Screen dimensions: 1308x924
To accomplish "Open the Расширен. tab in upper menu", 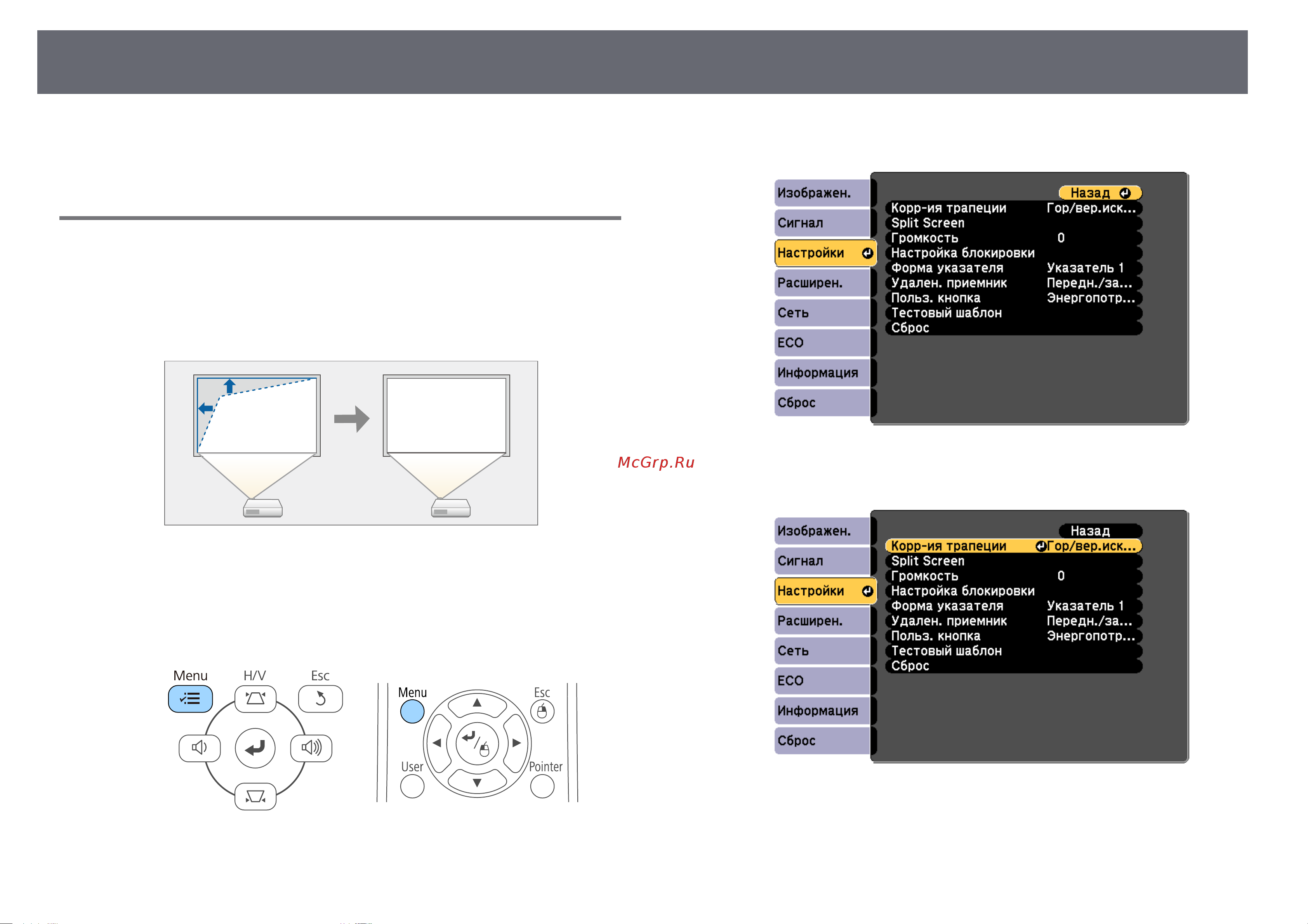I will pos(822,283).
